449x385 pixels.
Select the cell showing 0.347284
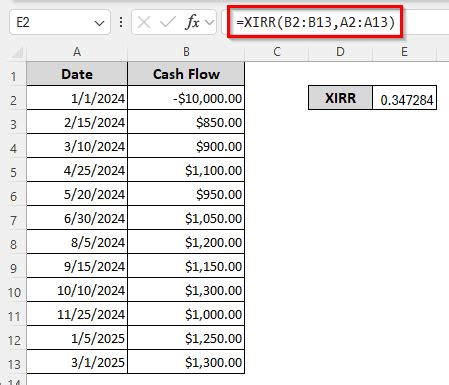click(404, 98)
